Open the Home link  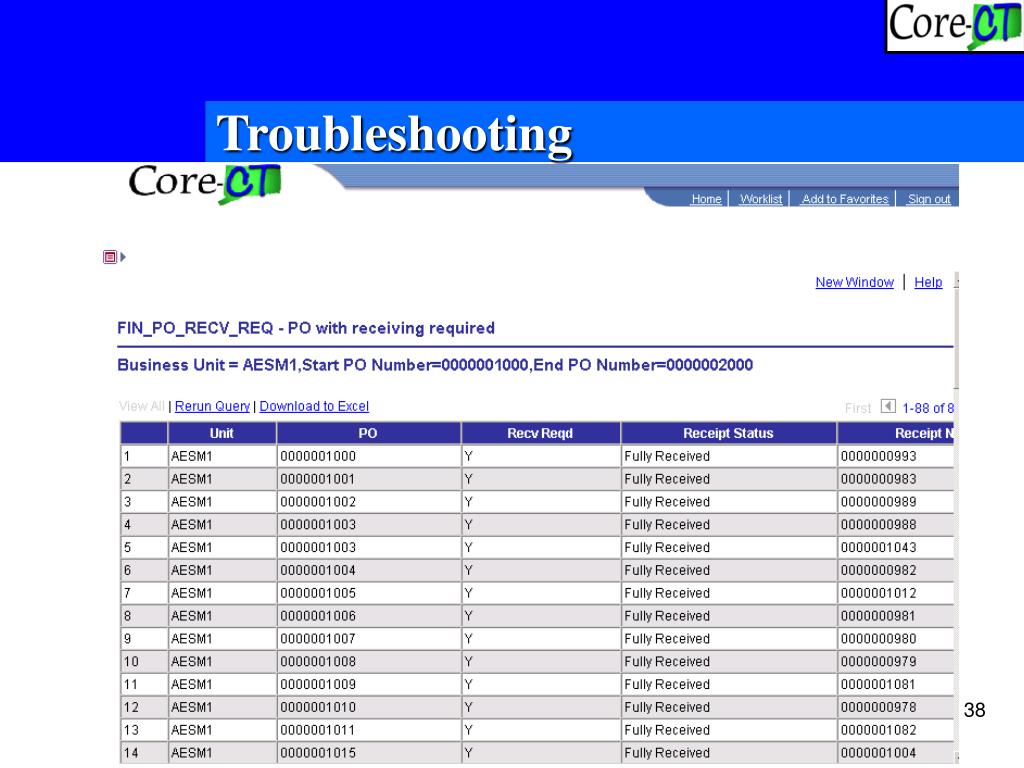706,199
